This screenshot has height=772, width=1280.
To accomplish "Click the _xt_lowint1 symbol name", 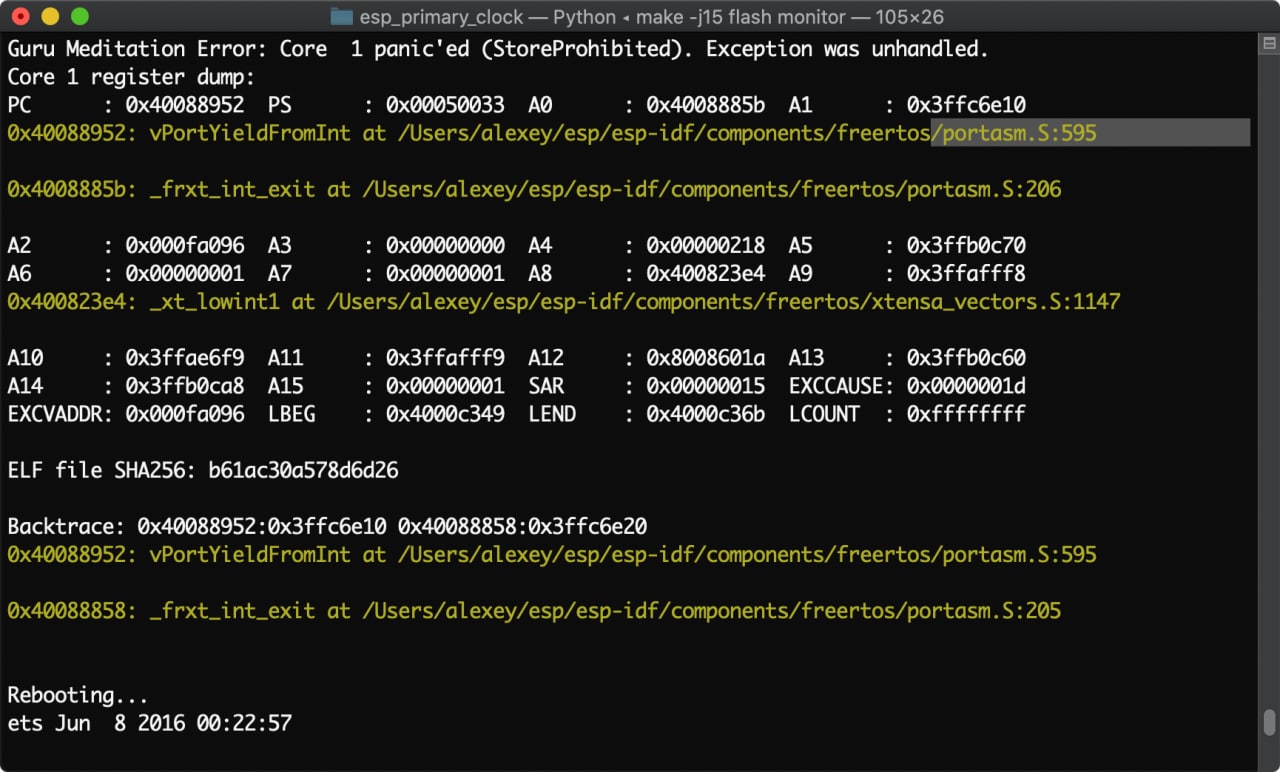I will pos(215,301).
